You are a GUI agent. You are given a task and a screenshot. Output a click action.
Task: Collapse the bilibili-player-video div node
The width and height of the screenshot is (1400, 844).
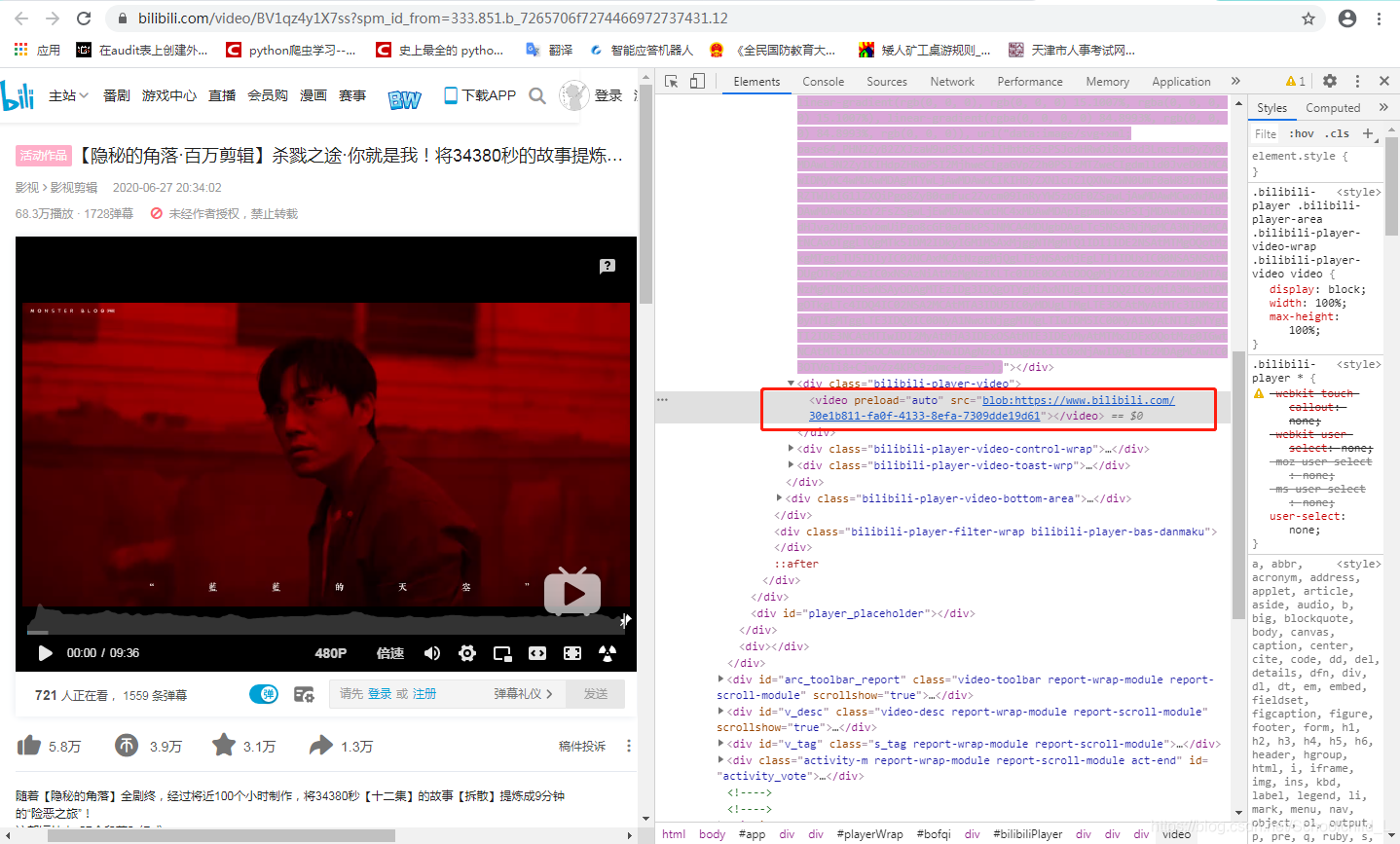791,384
